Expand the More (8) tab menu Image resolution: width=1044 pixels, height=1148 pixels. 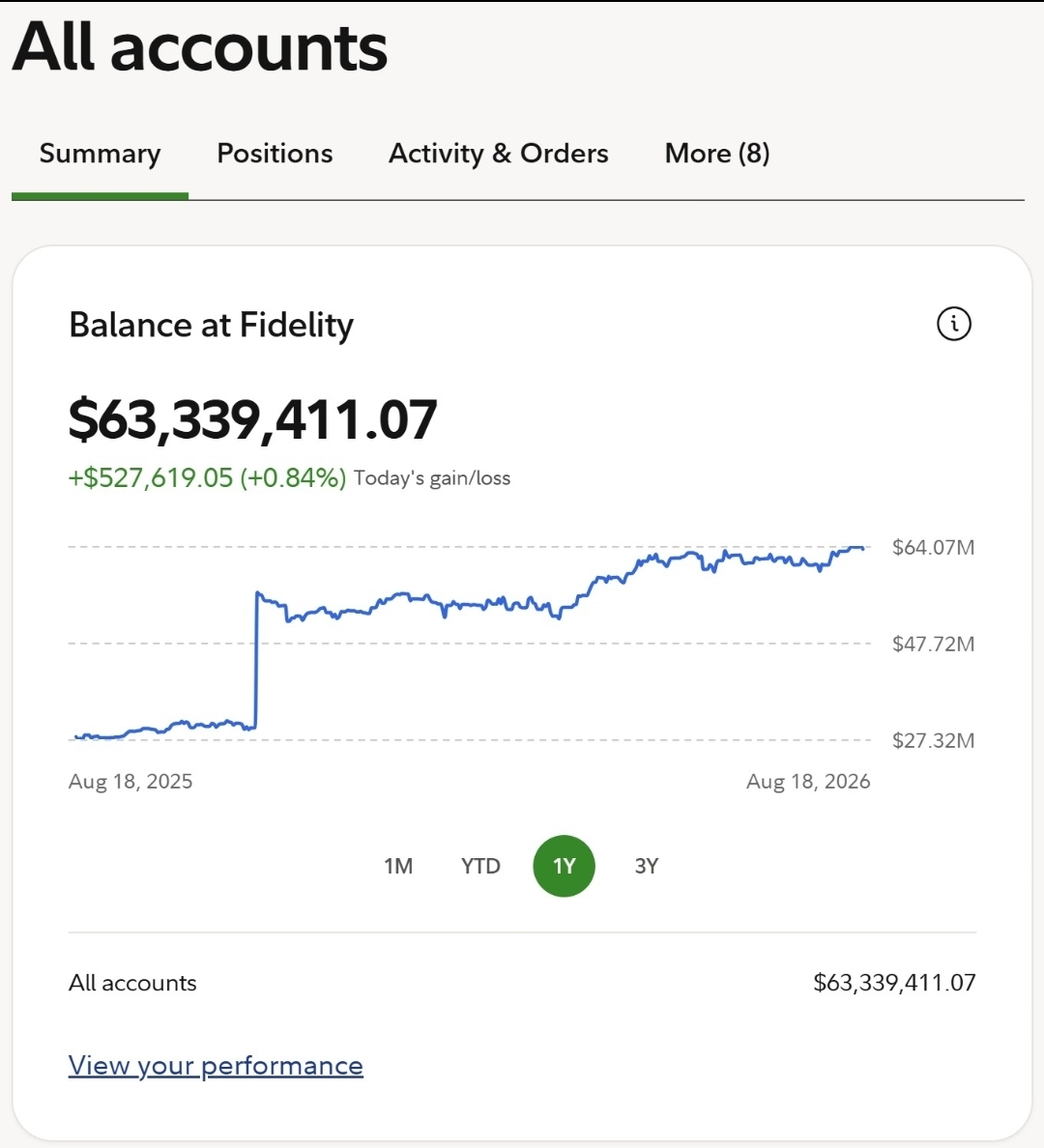pyautogui.click(x=716, y=153)
